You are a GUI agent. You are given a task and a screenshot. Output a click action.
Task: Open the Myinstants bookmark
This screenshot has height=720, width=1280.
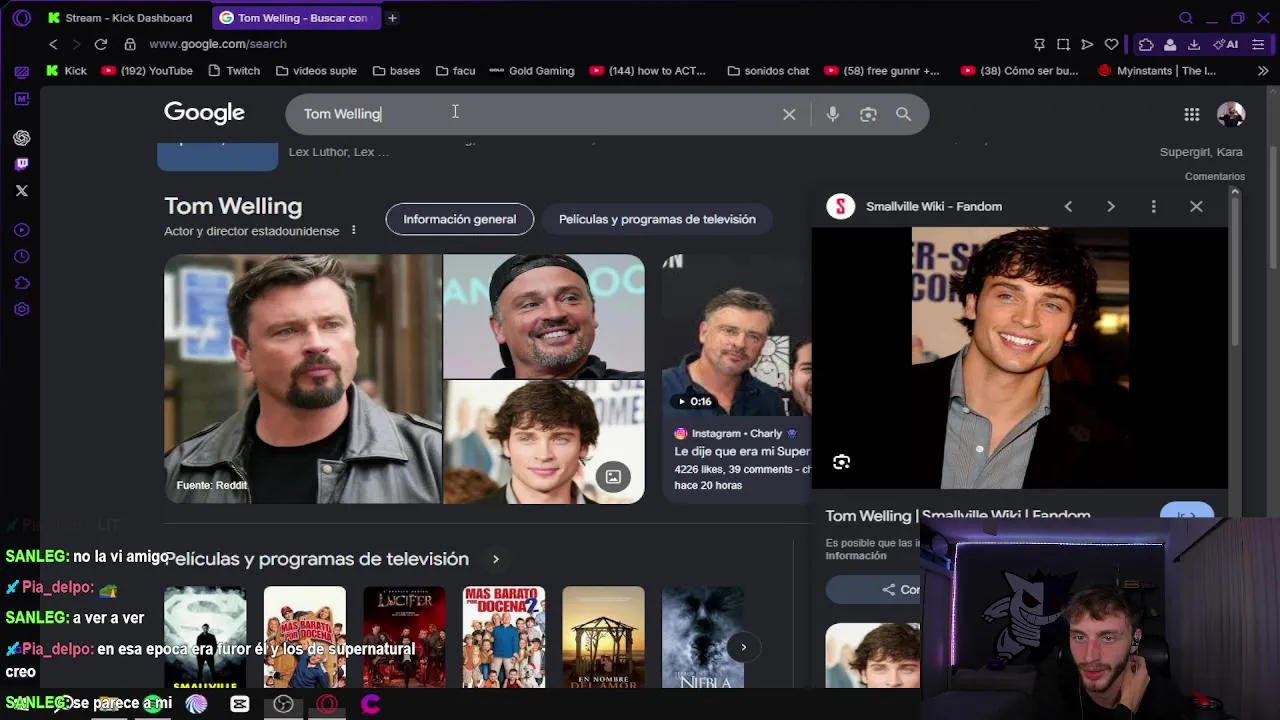point(1157,71)
